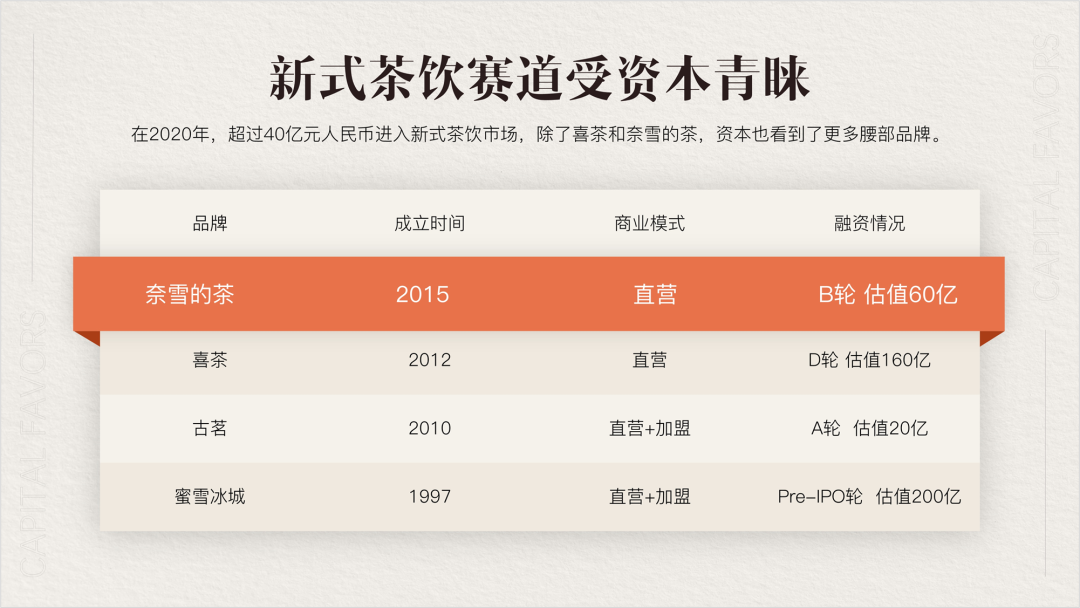Screen dimensions: 1080x608
Task: Select the 2015 founding year cell
Action: point(422,295)
